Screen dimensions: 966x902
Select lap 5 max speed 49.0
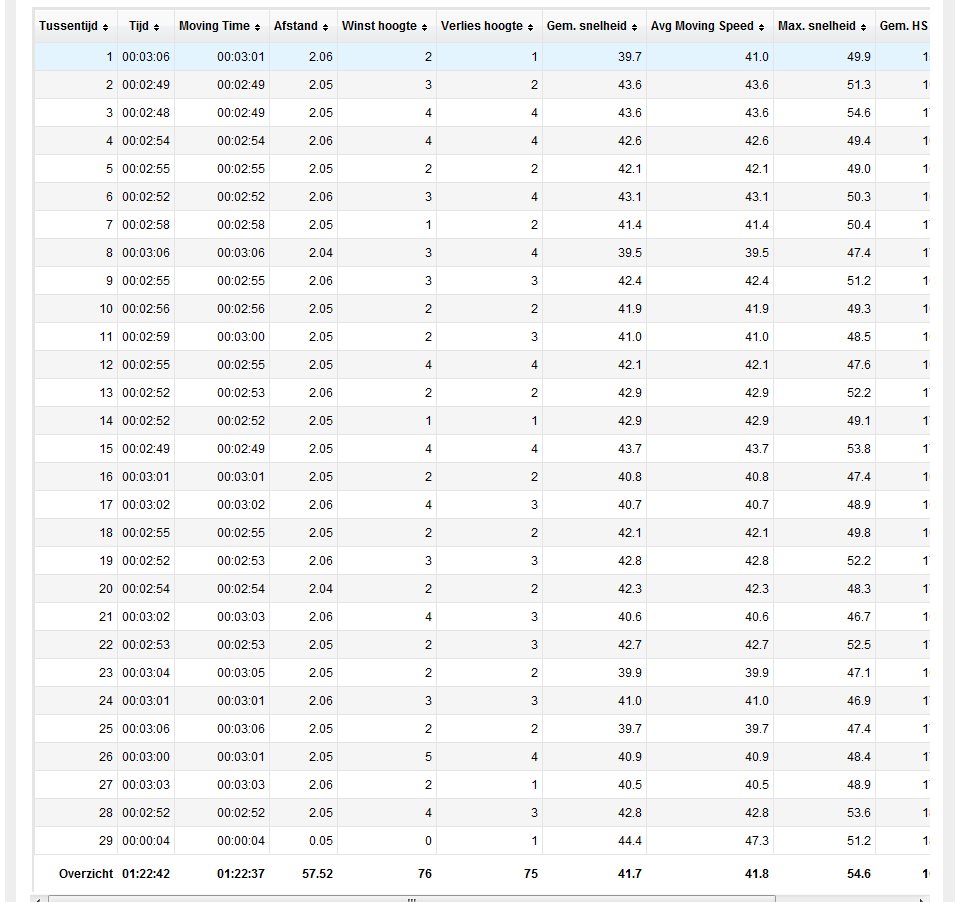click(859, 169)
